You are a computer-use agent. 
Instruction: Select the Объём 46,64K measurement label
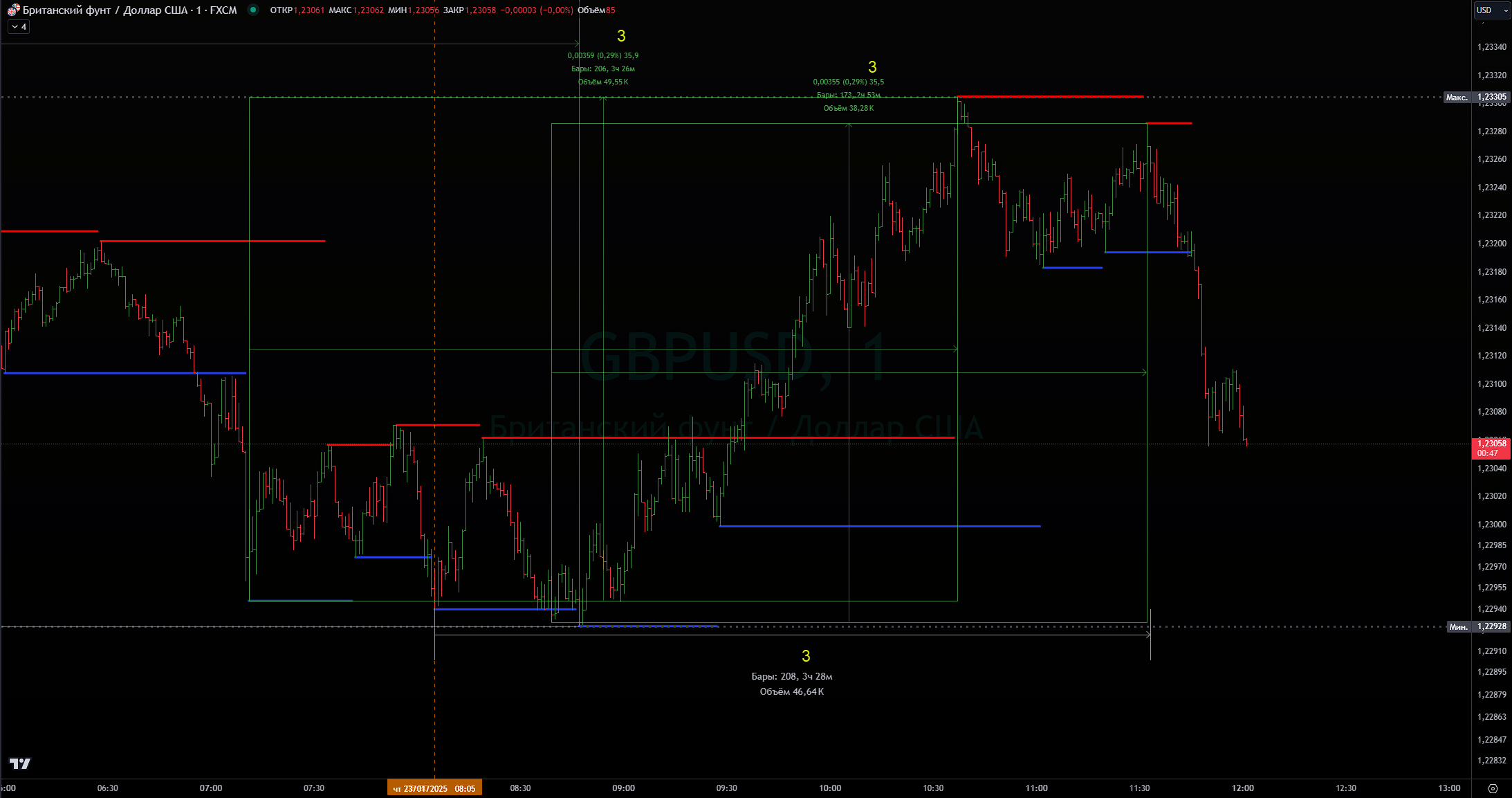[792, 692]
